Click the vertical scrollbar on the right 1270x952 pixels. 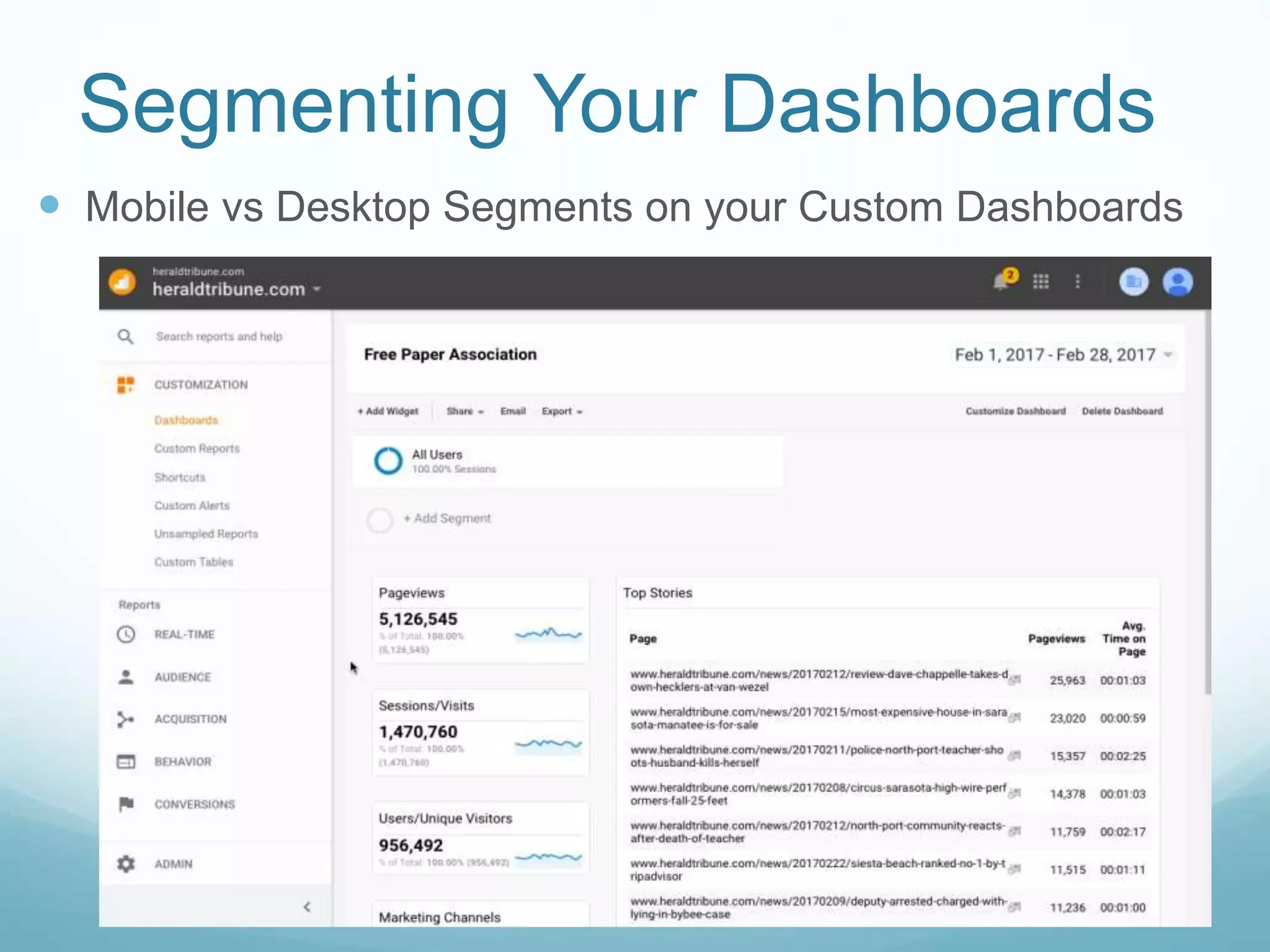[1207, 502]
